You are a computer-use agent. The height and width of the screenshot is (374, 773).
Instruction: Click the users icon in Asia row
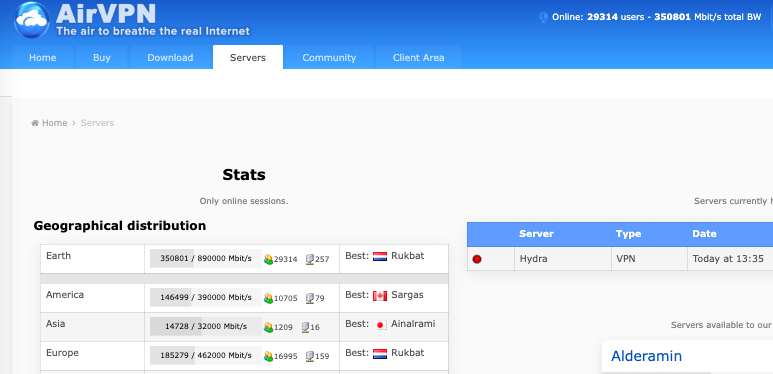coord(268,327)
